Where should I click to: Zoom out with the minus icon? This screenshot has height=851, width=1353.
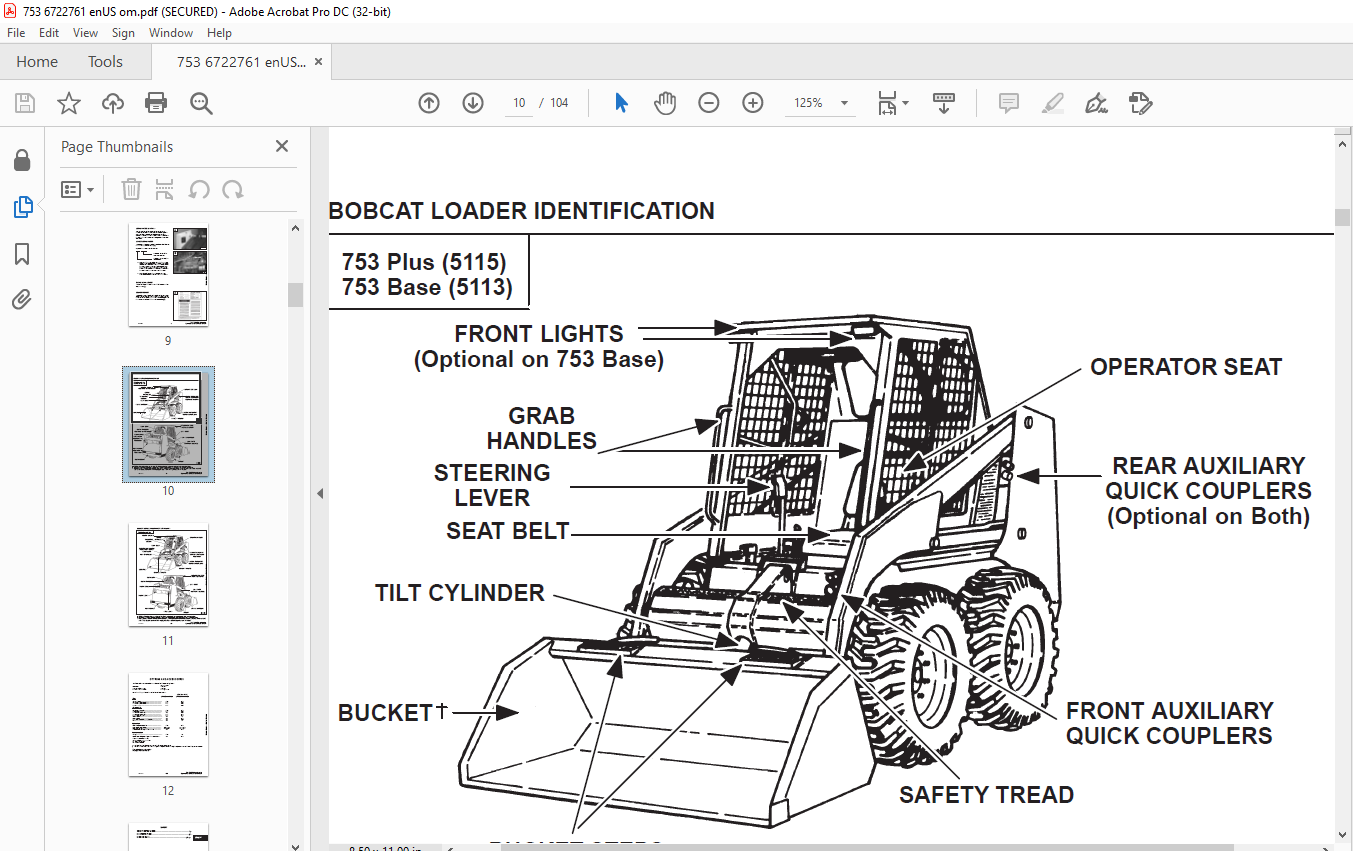click(709, 103)
